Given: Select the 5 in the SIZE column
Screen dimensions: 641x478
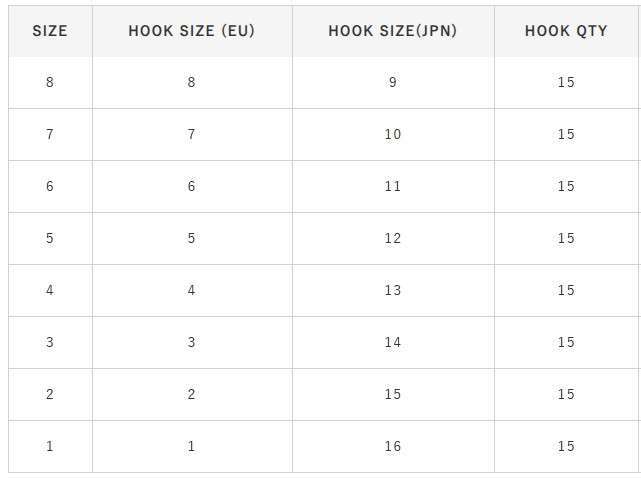Looking at the screenshot, I should tap(50, 238).
